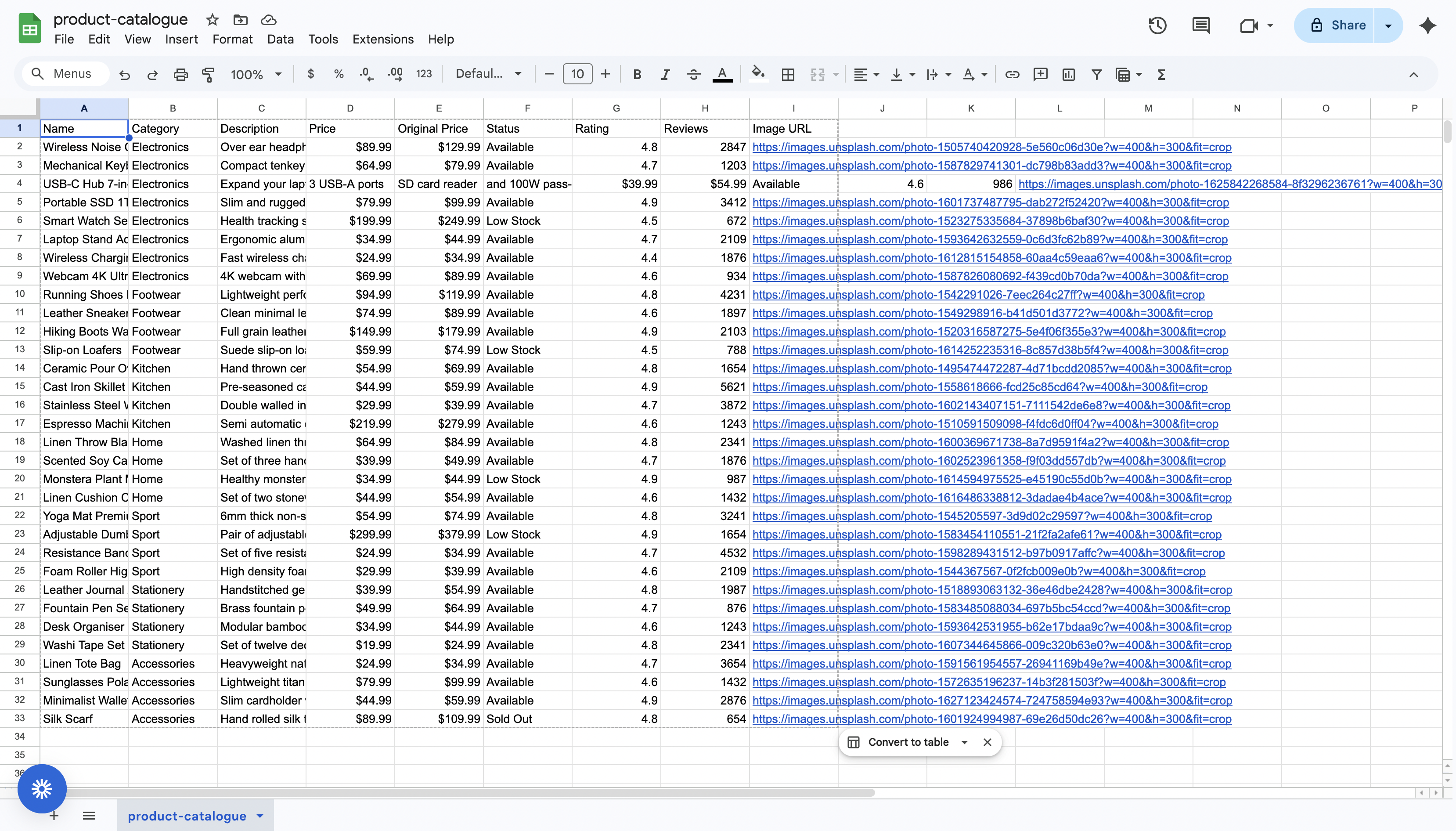The width and height of the screenshot is (1456, 831).
Task: Open the Default font dropdown
Action: 488,74
